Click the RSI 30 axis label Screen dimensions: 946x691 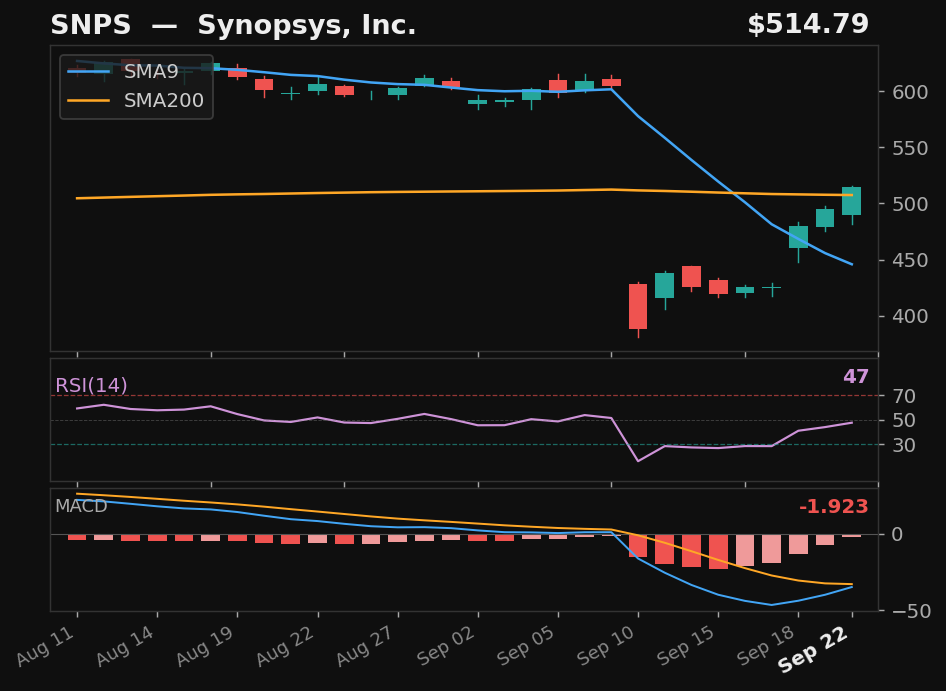pyautogui.click(x=904, y=445)
